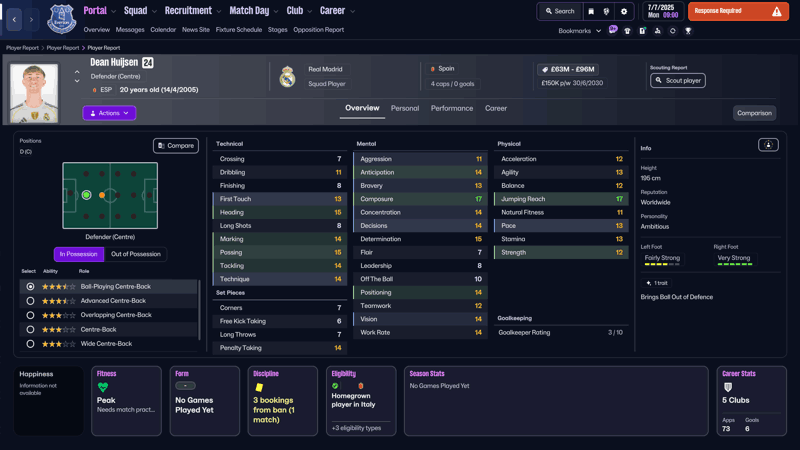The width and height of the screenshot is (800, 450).
Task: Open the Opposition Report submenu item
Action: (x=318, y=30)
